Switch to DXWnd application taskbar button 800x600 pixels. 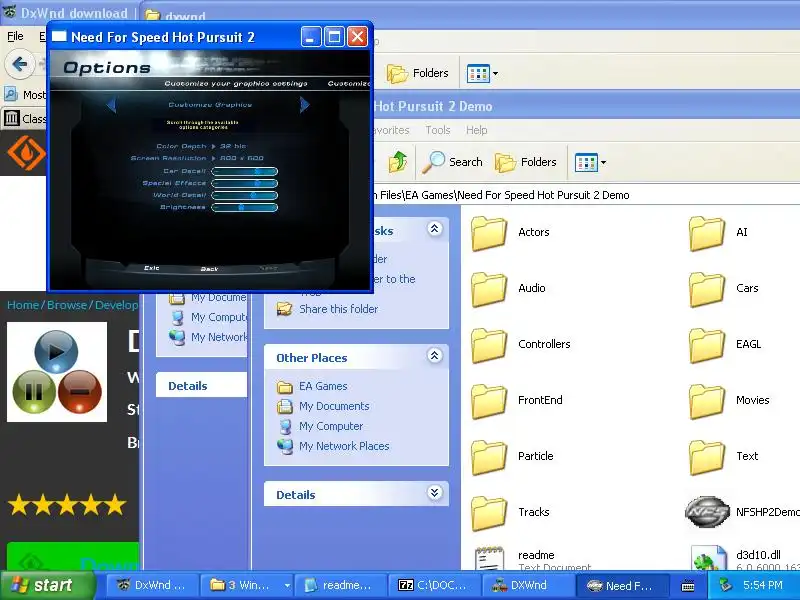[528, 585]
